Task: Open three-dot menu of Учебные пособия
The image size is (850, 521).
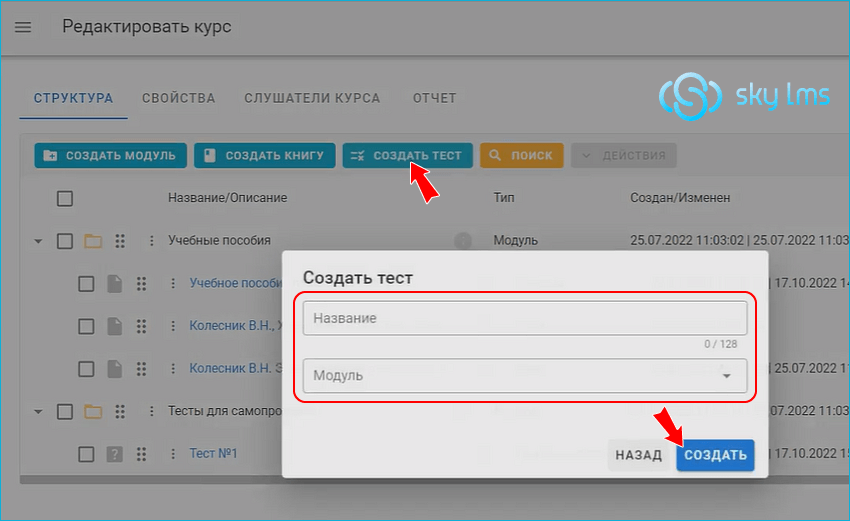Action: [151, 241]
